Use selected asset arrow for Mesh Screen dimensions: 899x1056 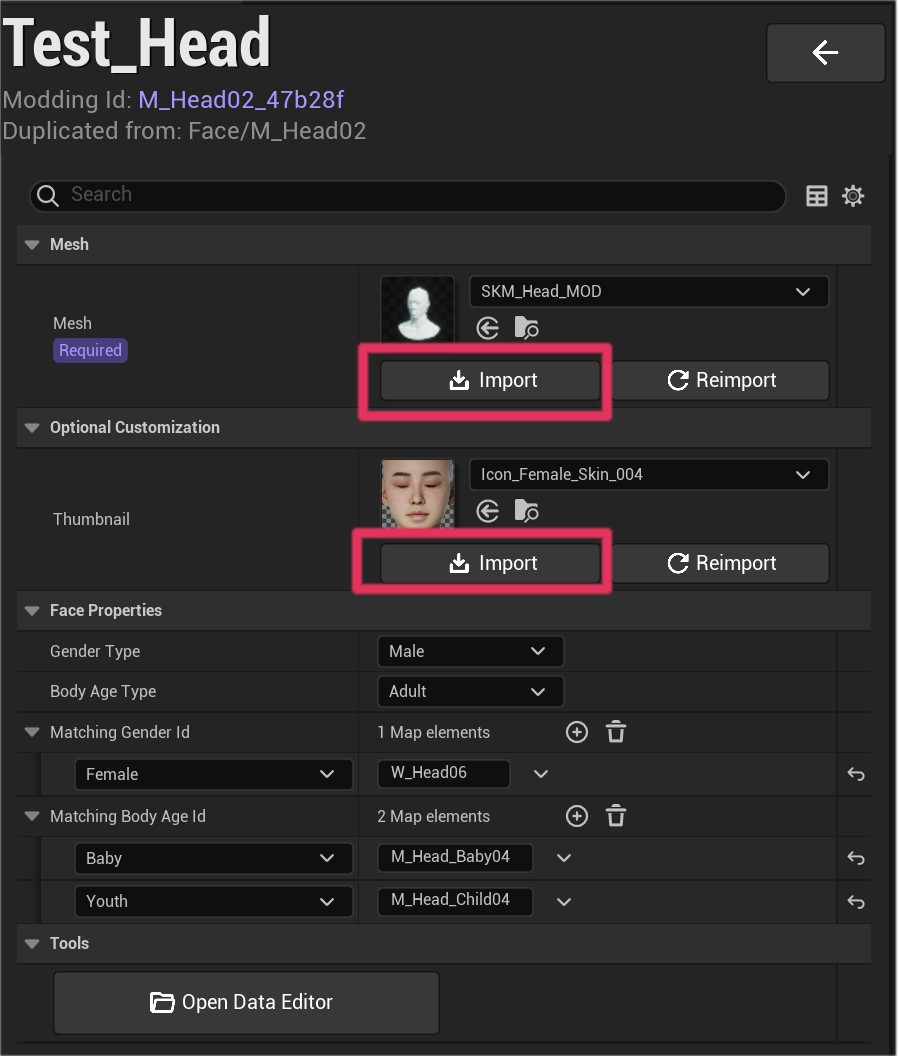[488, 328]
